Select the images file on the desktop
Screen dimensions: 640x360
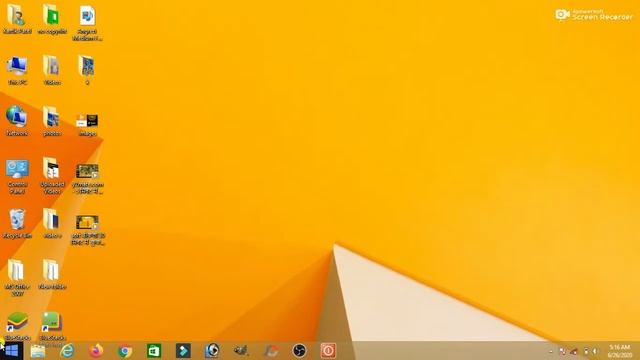tap(87, 124)
